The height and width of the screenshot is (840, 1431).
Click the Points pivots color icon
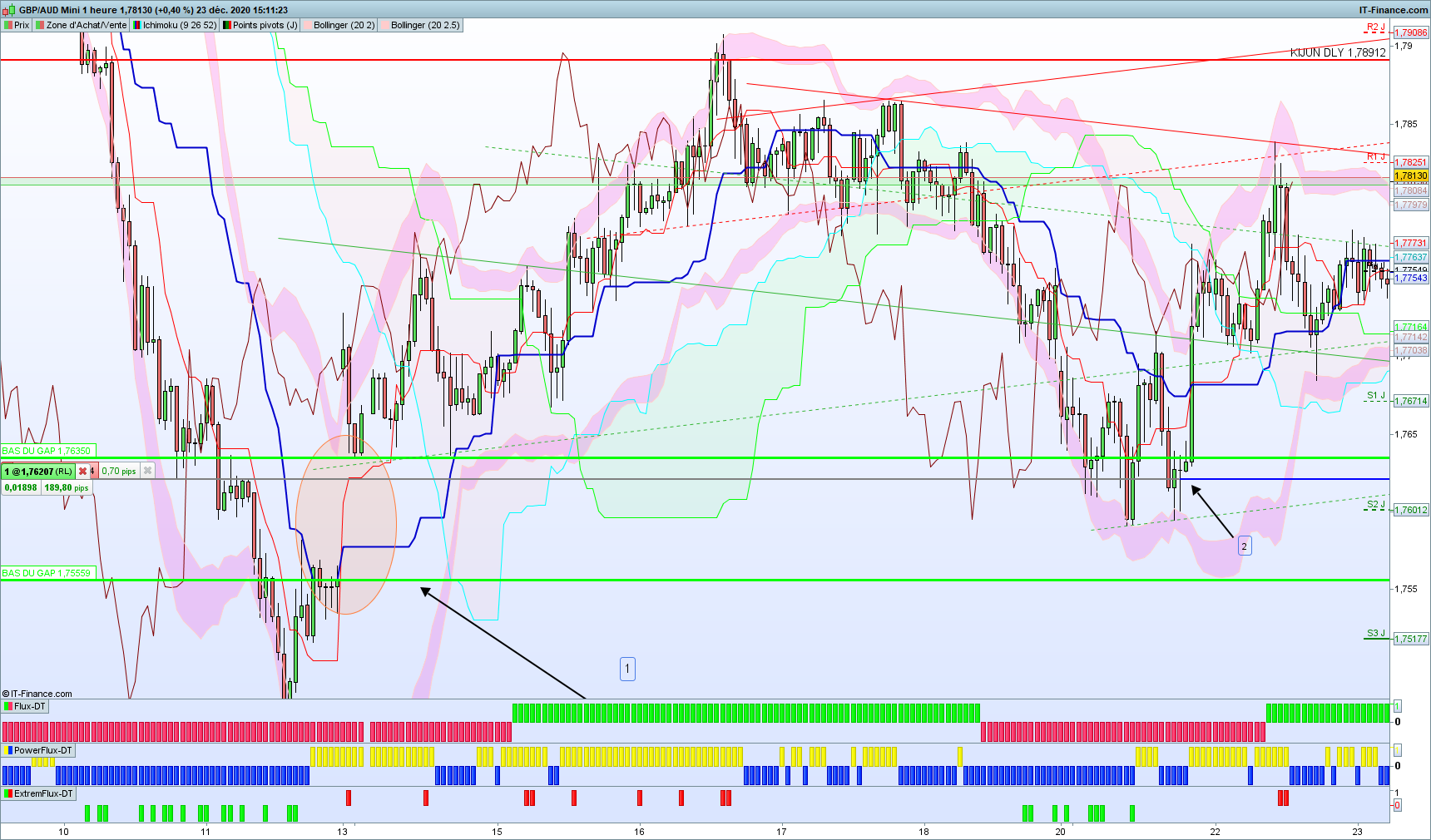click(226, 25)
